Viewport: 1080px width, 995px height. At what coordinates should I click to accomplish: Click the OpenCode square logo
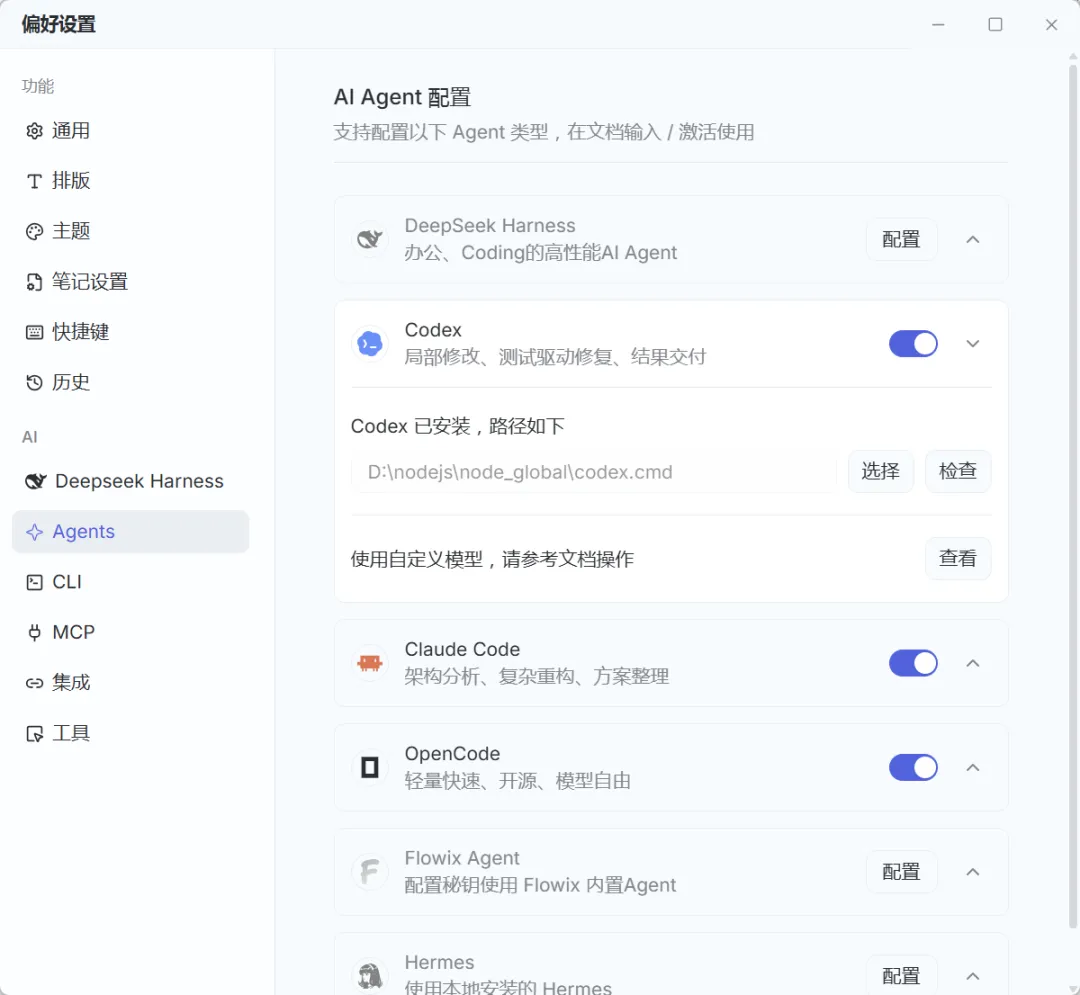(x=370, y=766)
